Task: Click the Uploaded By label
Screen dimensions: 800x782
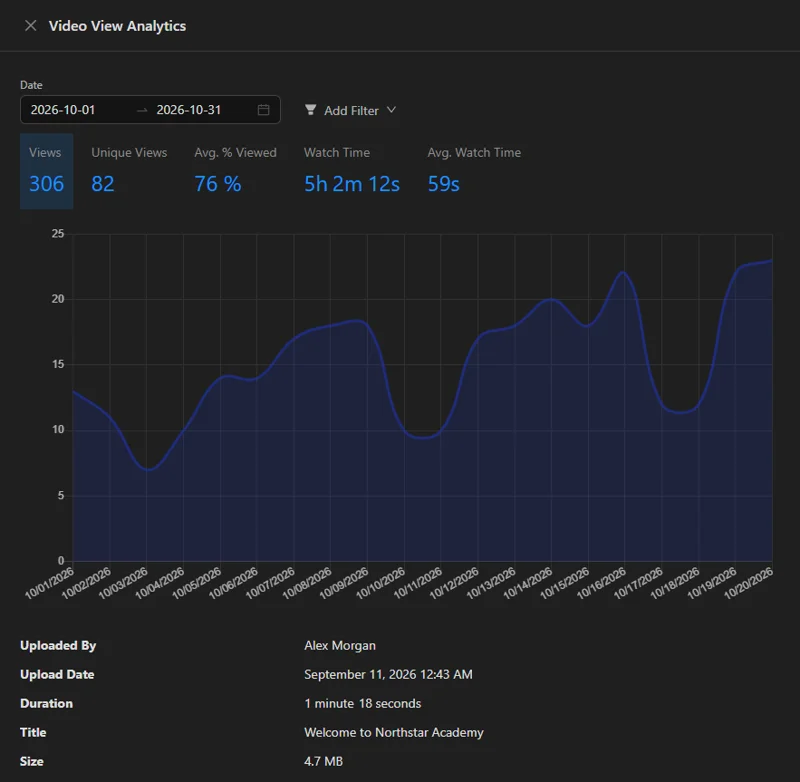Action: [x=58, y=645]
